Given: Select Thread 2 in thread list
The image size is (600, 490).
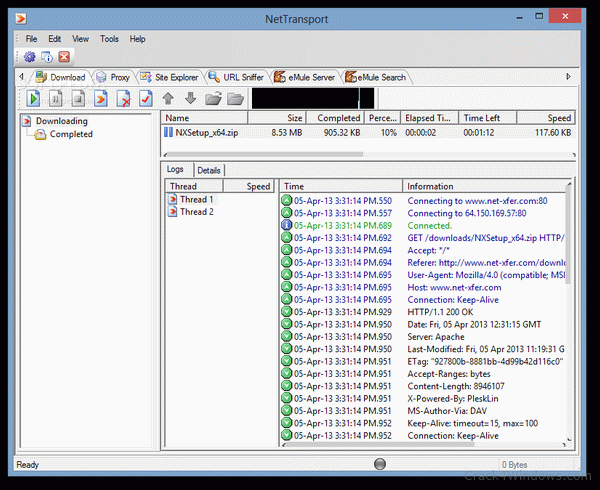Looking at the screenshot, I should [197, 212].
